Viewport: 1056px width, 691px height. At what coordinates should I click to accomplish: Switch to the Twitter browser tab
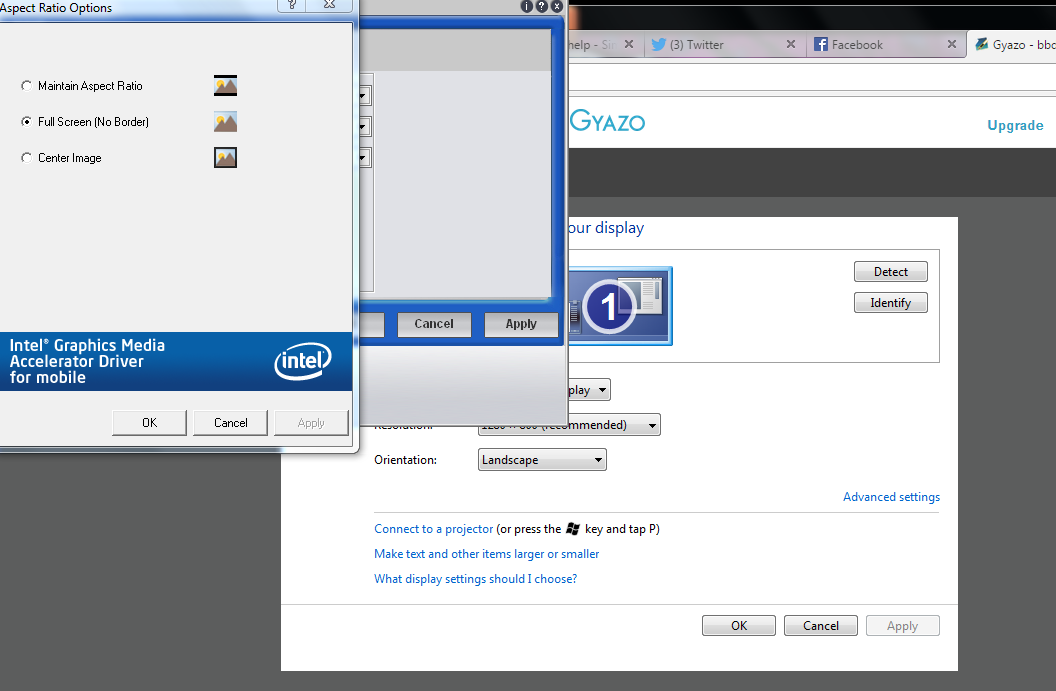click(725, 44)
